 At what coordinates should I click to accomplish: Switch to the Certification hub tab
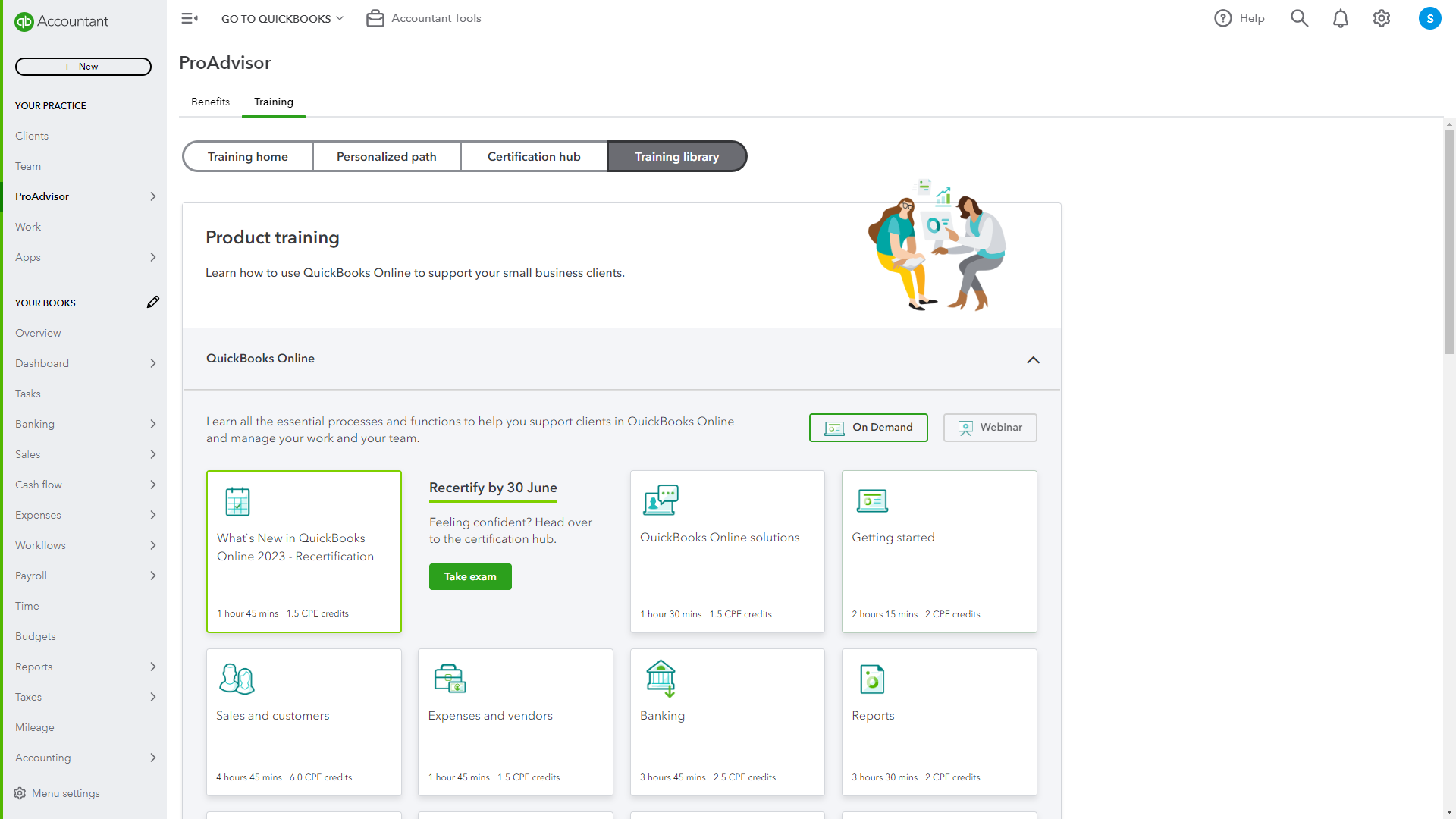(x=533, y=156)
